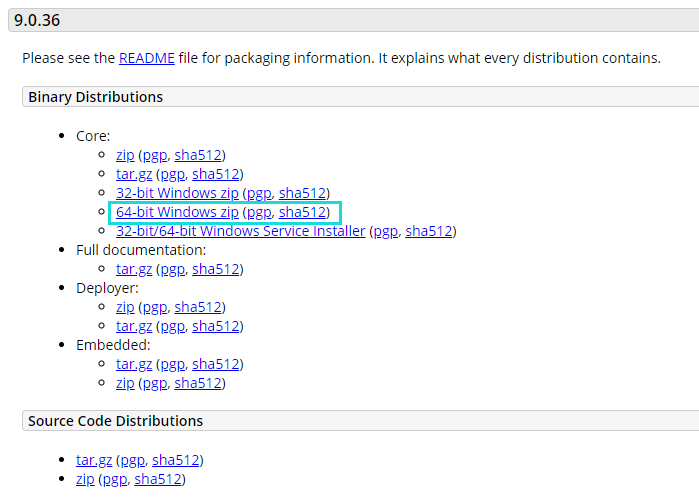Download the Deployer tar.gz

[x=134, y=326]
